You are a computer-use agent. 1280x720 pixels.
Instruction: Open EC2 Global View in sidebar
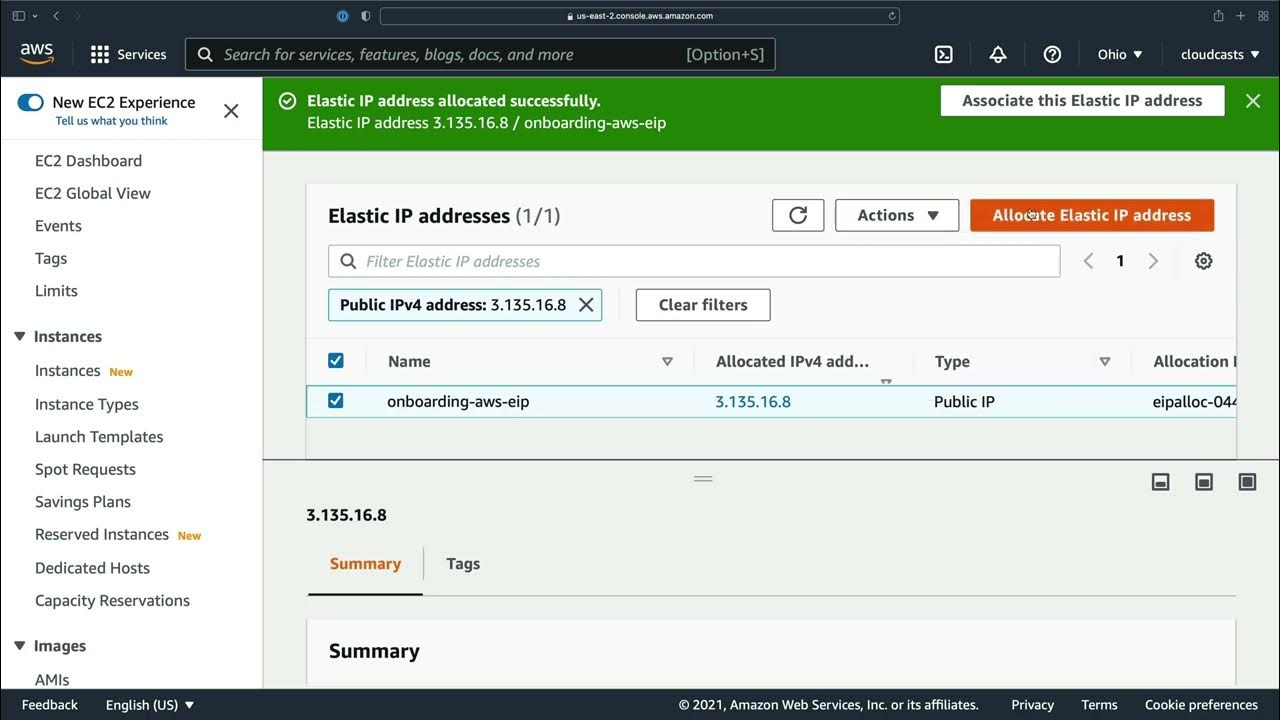click(93, 194)
